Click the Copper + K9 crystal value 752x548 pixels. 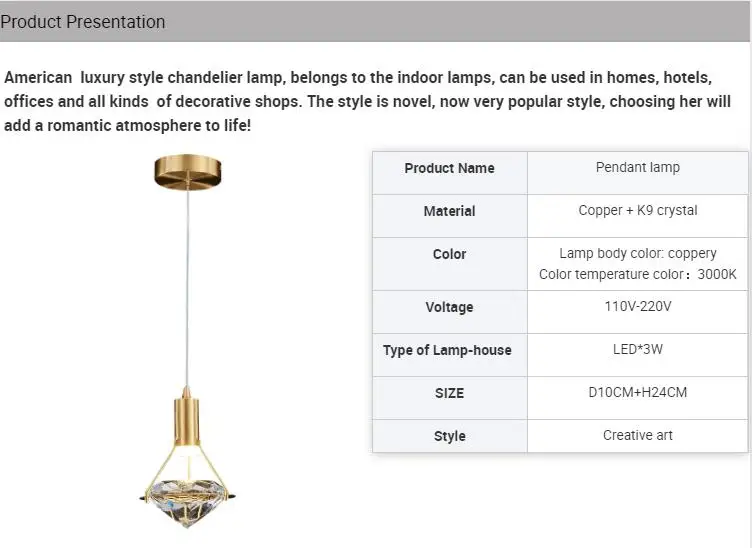[637, 211]
